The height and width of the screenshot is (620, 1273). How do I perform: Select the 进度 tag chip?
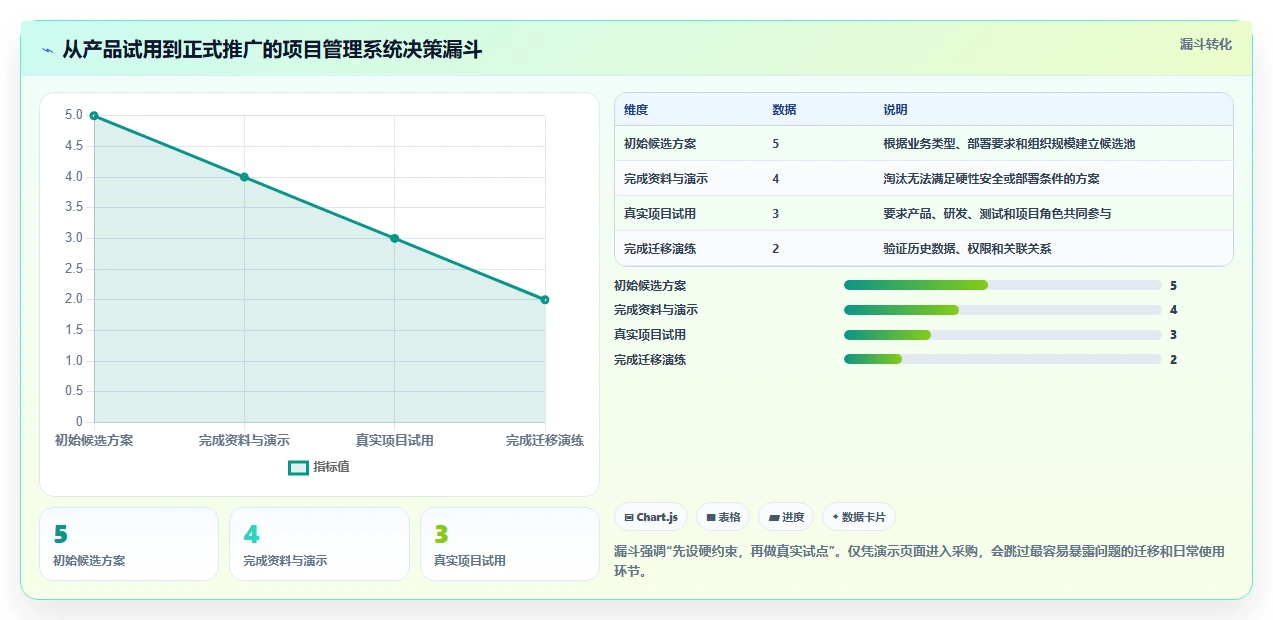click(786, 517)
